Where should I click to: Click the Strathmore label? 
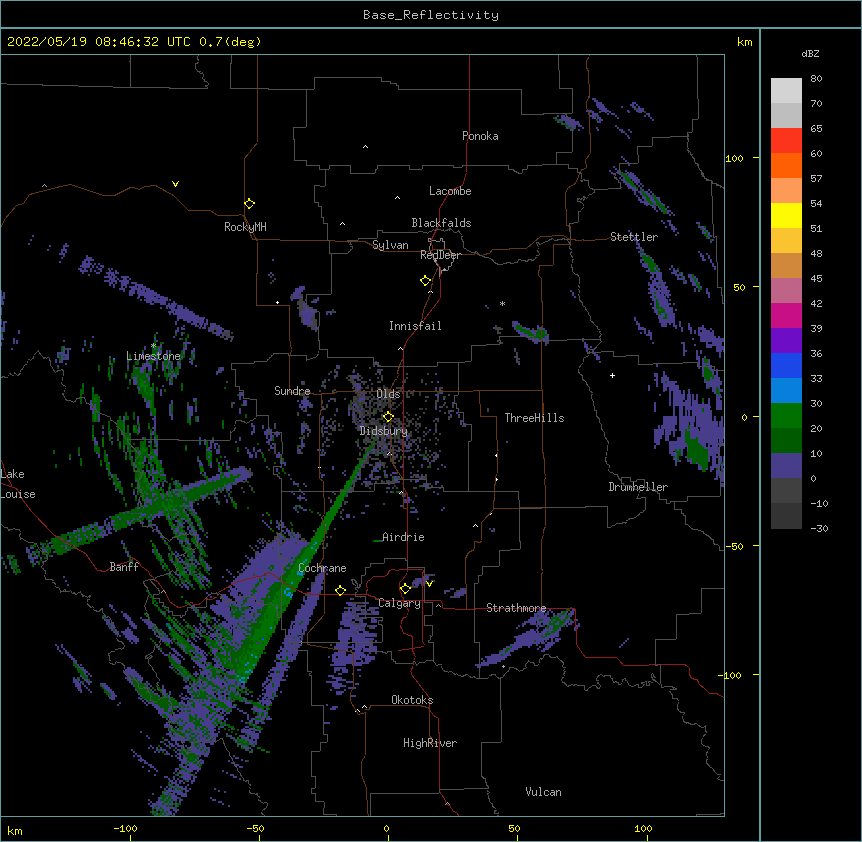click(516, 608)
